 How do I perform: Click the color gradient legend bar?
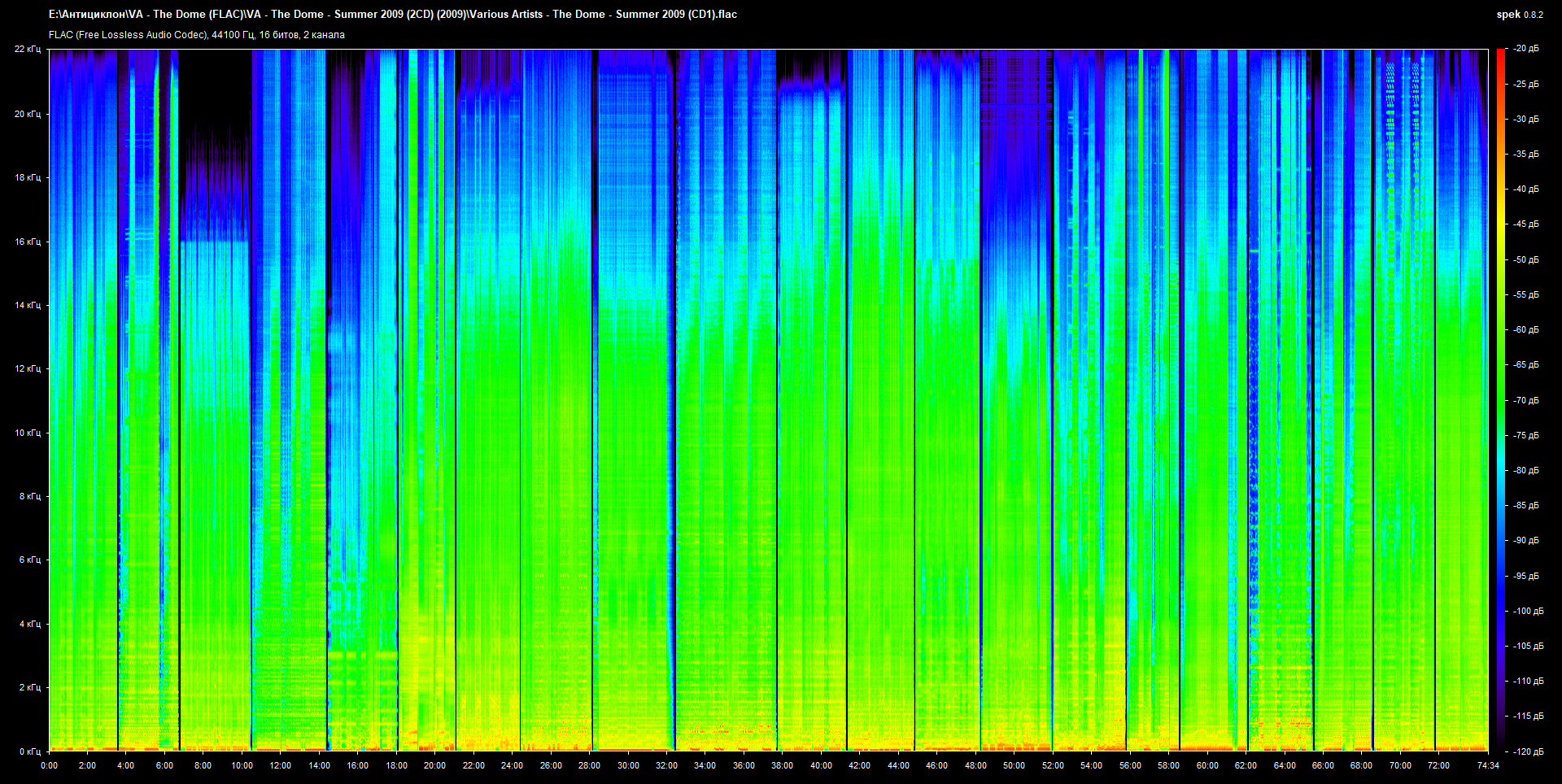coord(1501,400)
